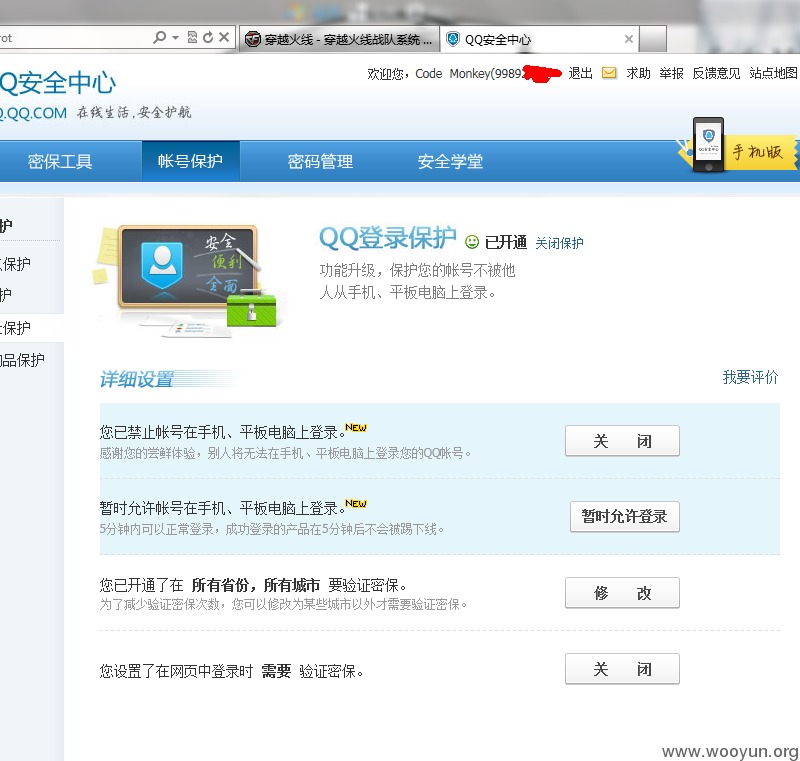The height and width of the screenshot is (761, 800).
Task: Click the 我要评价 rate link
Action: pyautogui.click(x=750, y=377)
